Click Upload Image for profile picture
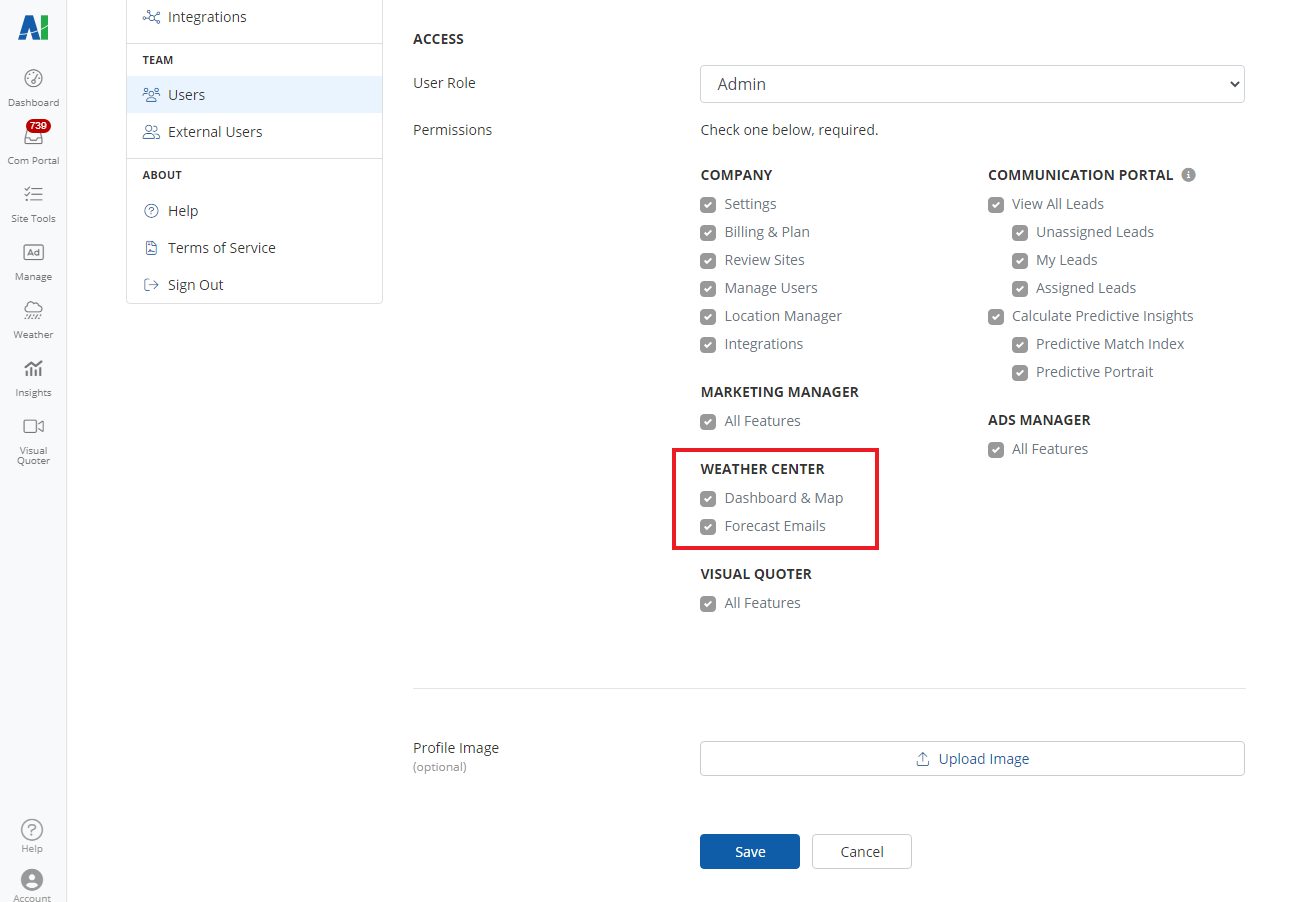The width and height of the screenshot is (1301, 902). point(971,759)
